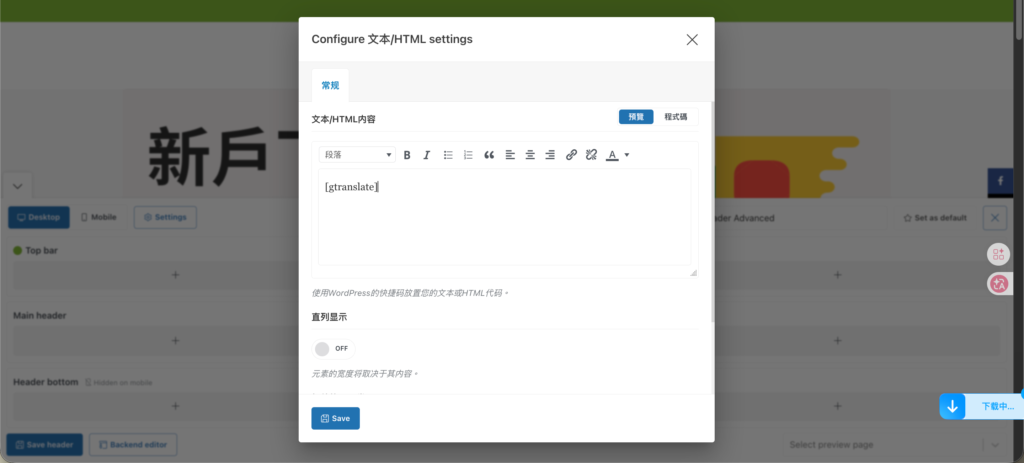1024x463 pixels.
Task: Add element to Header bottom right column
Action: pos(837,406)
